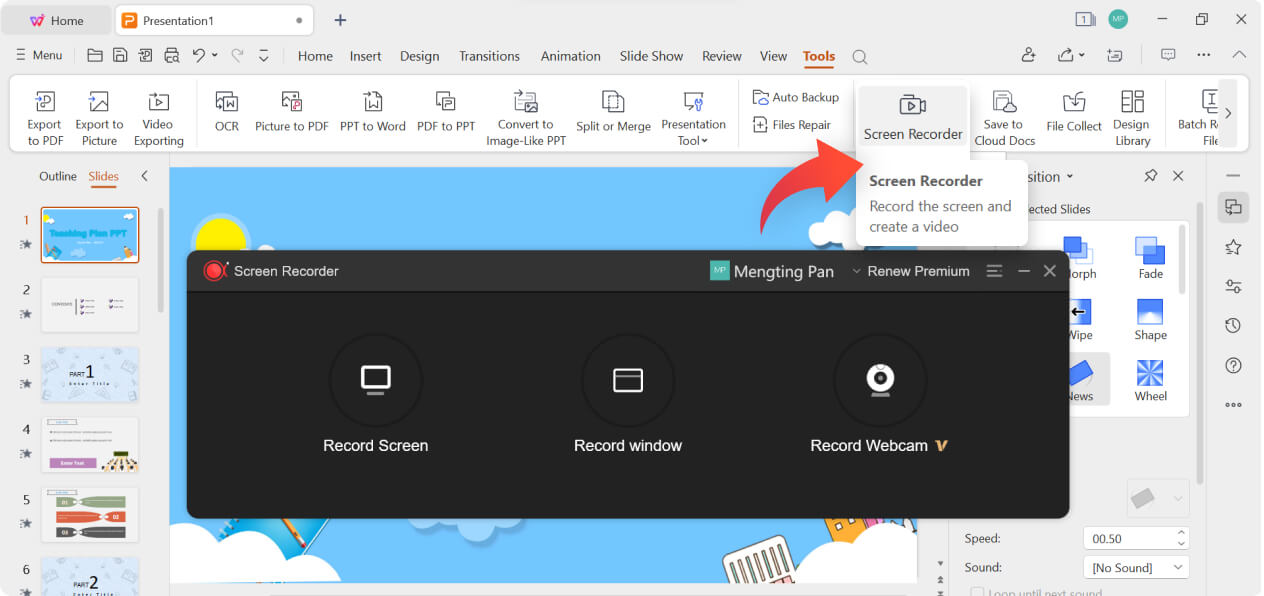Click the Auto Backup button

[796, 97]
